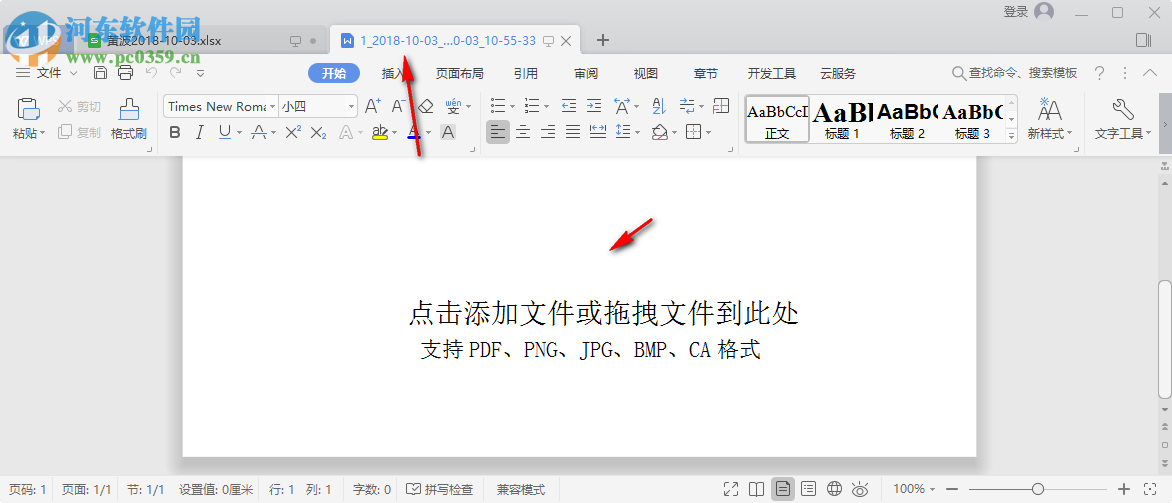Switch to reading layout view in status bar
Viewport: 1172px width, 503px height.
757,490
